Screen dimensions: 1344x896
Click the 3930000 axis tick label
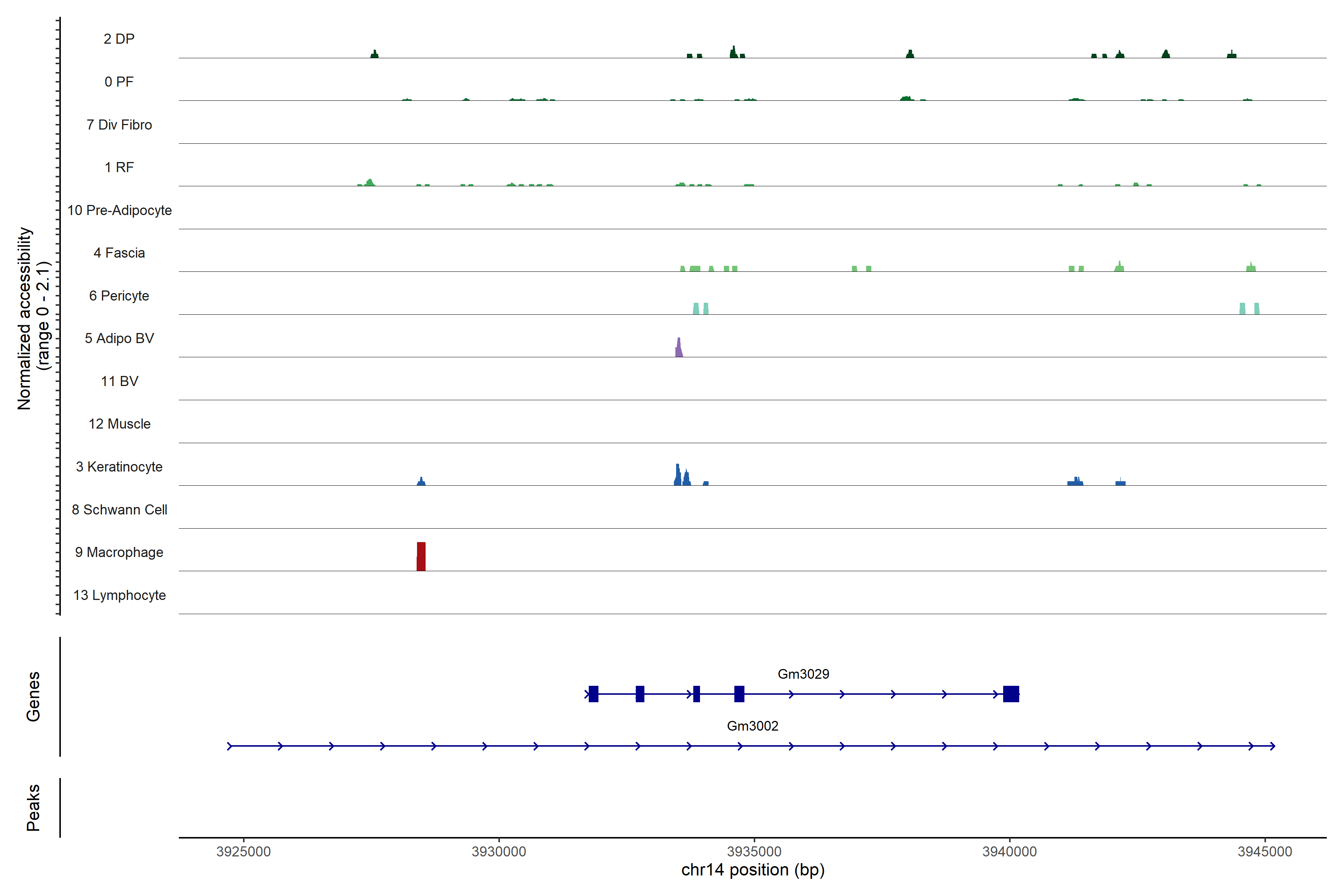pos(498,852)
